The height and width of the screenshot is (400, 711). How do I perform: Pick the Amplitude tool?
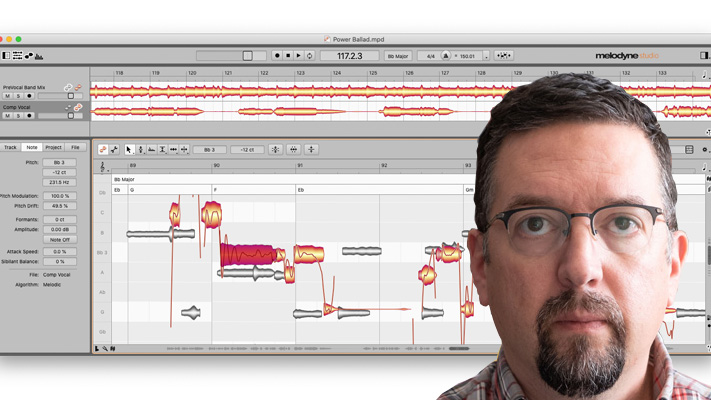tap(162, 149)
